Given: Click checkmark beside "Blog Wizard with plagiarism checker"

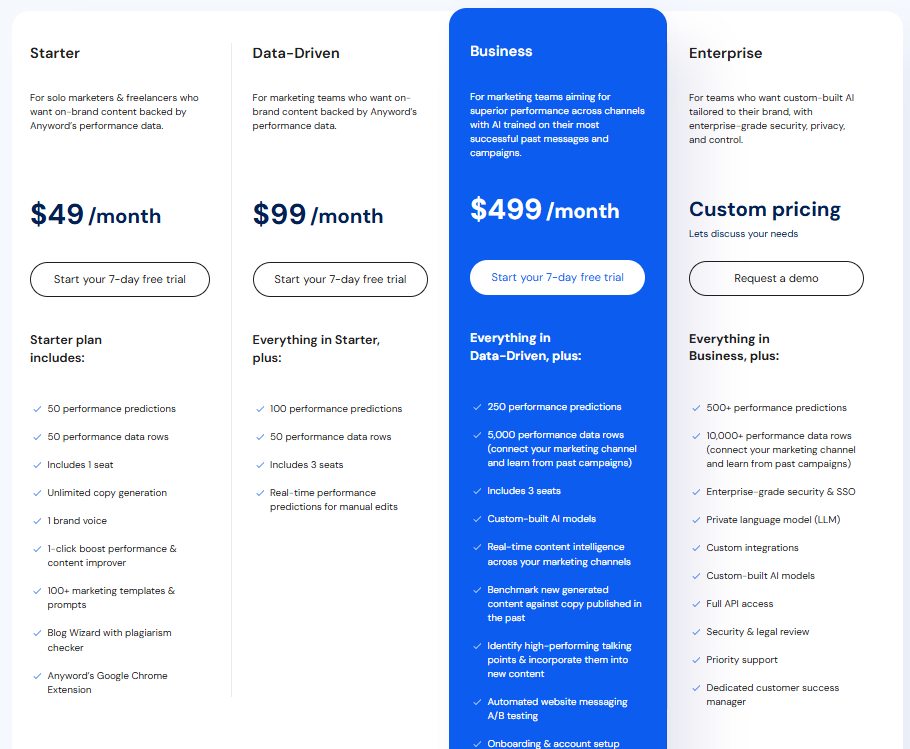Looking at the screenshot, I should tap(37, 634).
